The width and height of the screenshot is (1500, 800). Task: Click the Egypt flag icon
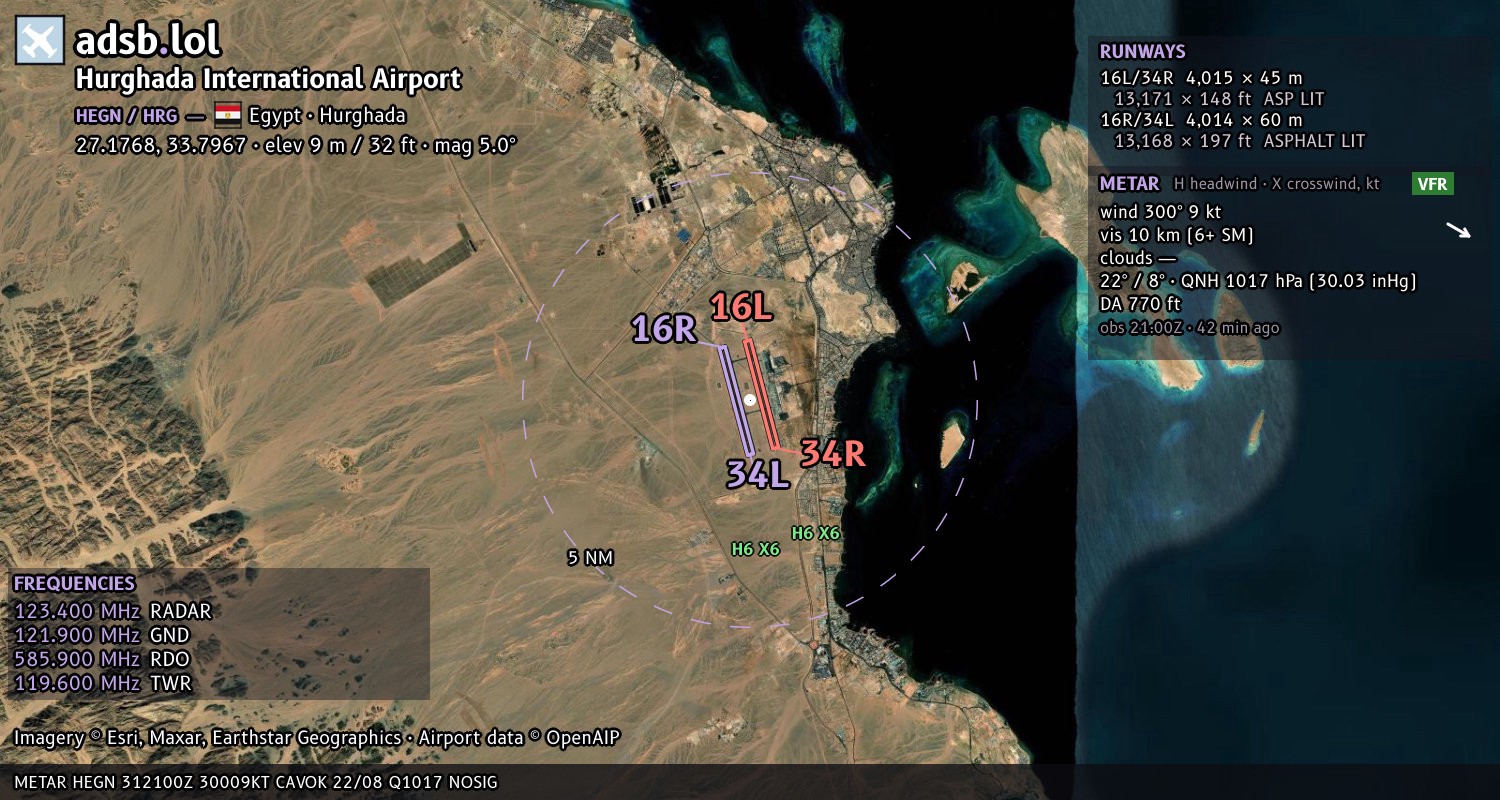(228, 114)
